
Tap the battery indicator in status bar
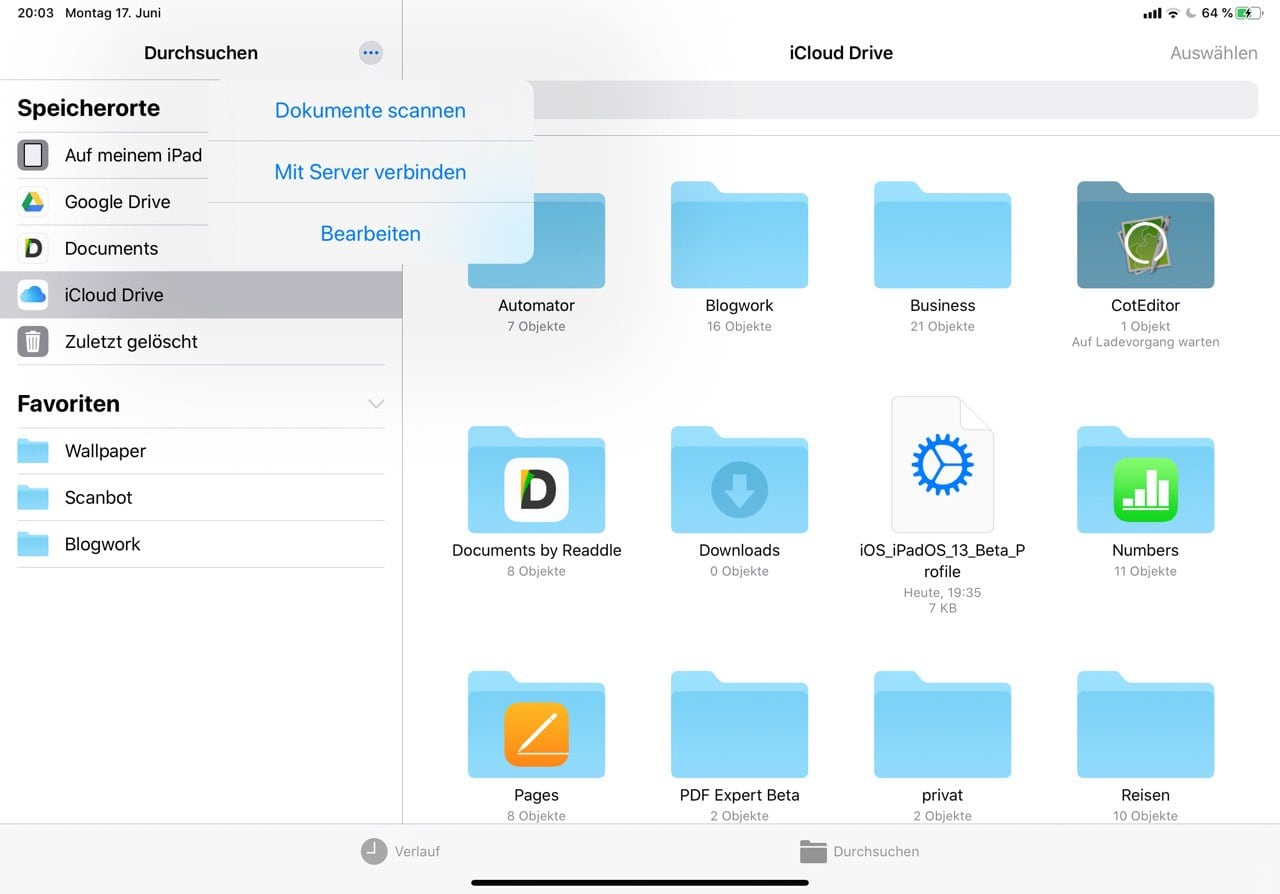pos(1248,13)
